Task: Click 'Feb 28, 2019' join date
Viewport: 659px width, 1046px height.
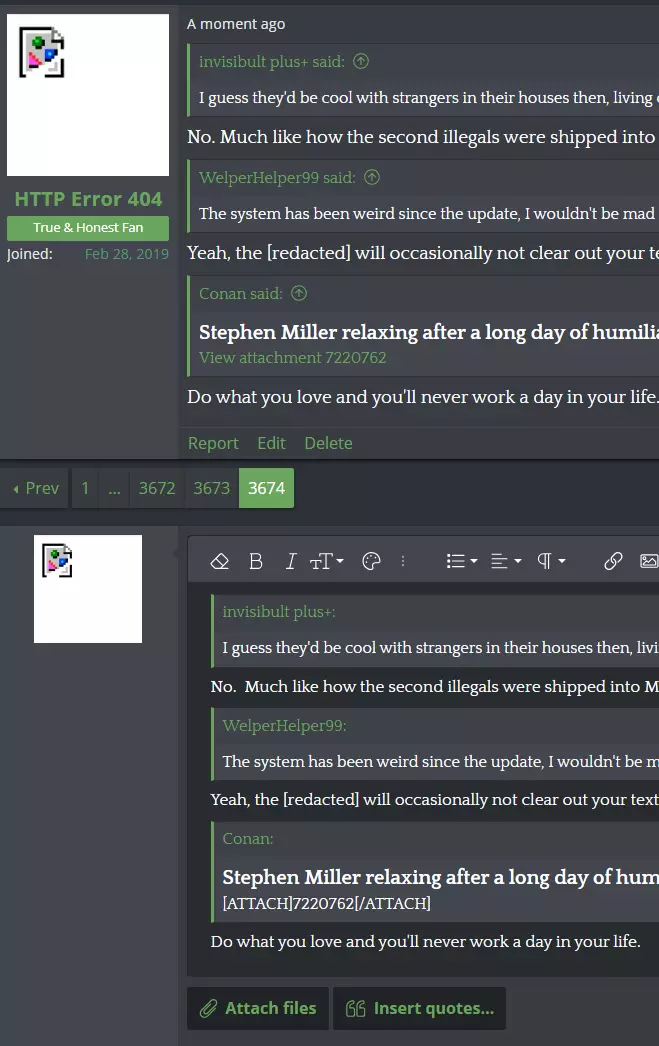Action: point(127,254)
